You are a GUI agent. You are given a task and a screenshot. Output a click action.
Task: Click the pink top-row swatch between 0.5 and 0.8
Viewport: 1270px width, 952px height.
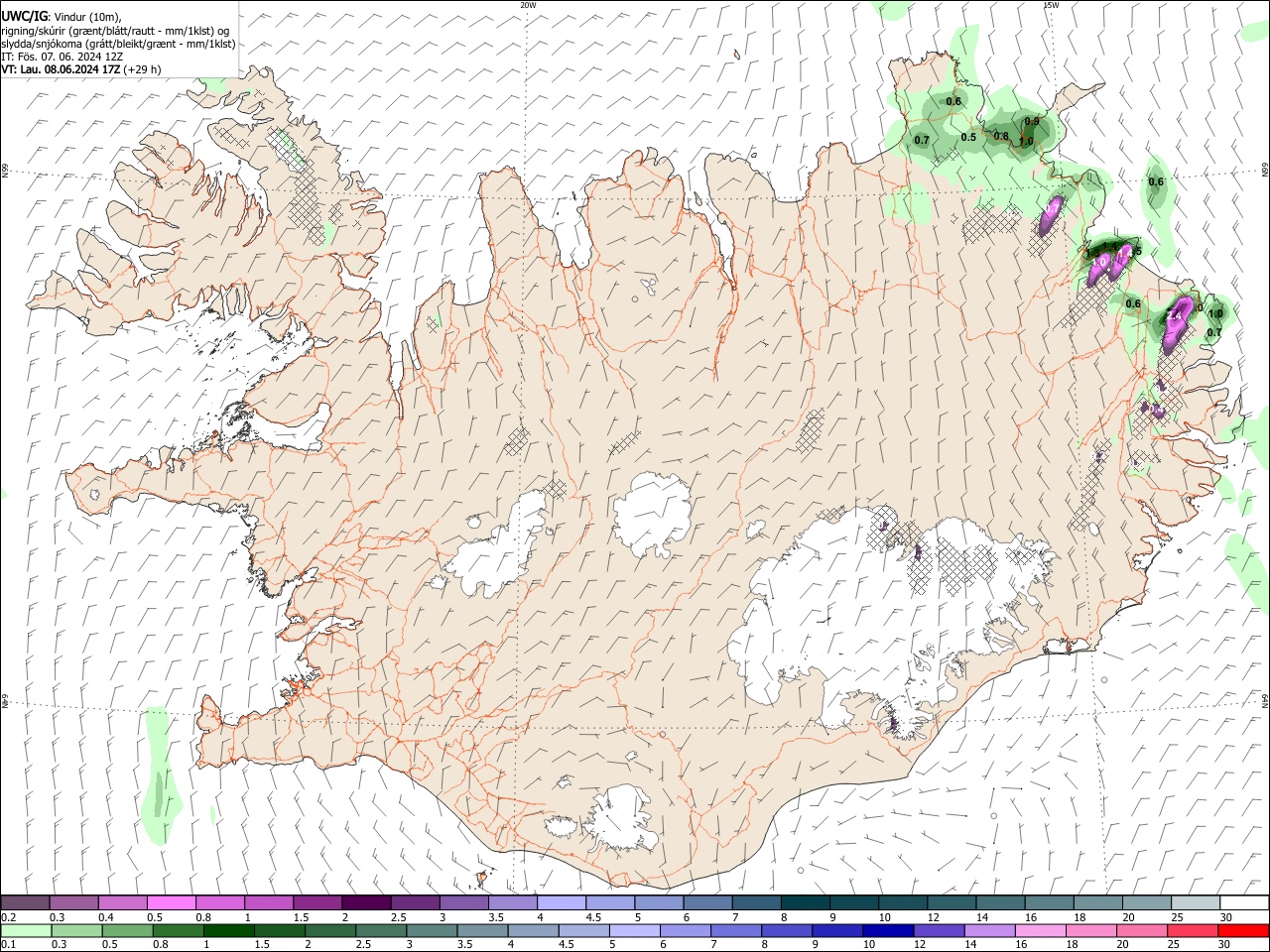point(171,902)
